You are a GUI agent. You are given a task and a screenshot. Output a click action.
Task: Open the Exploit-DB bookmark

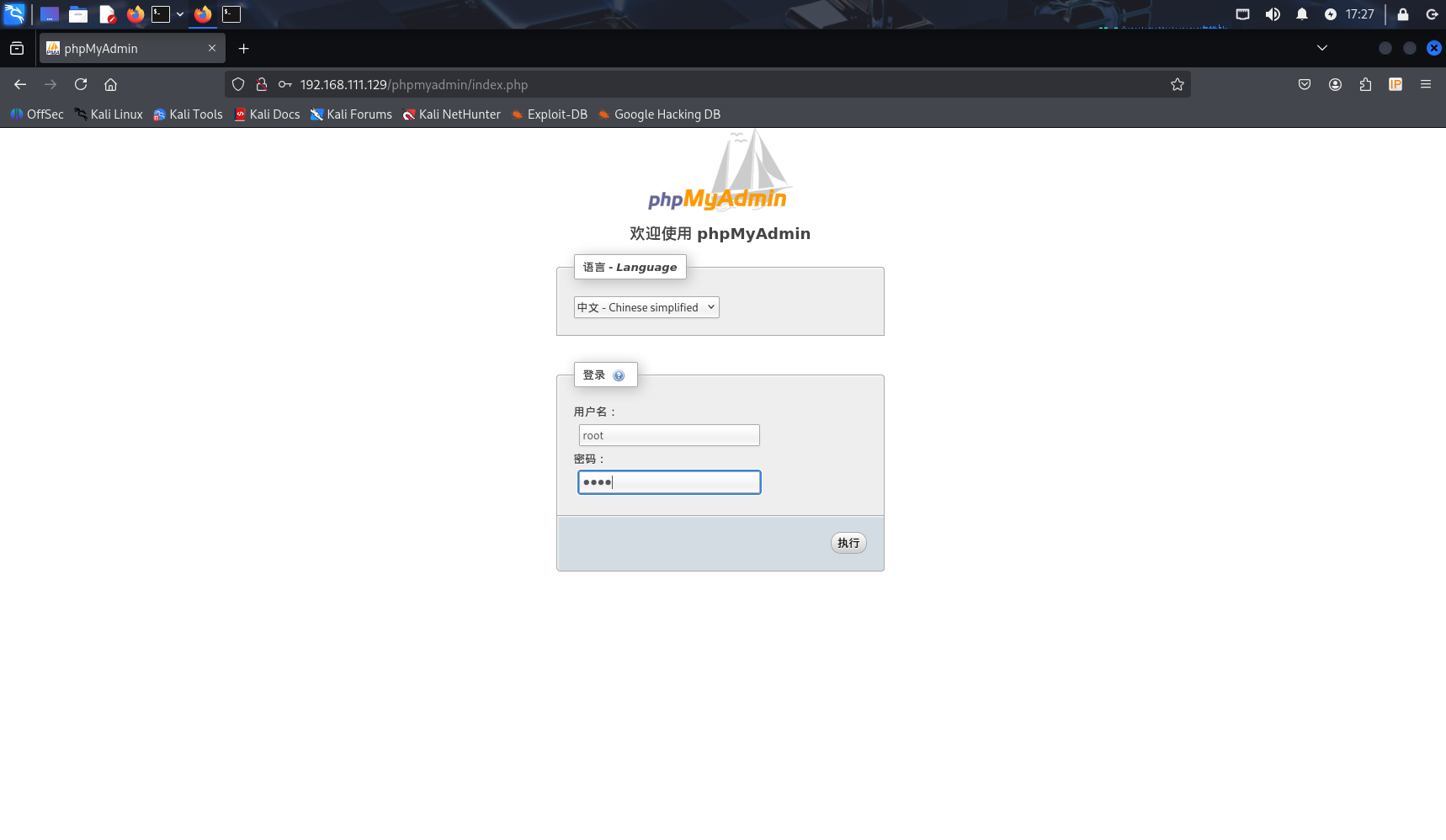pos(550,114)
